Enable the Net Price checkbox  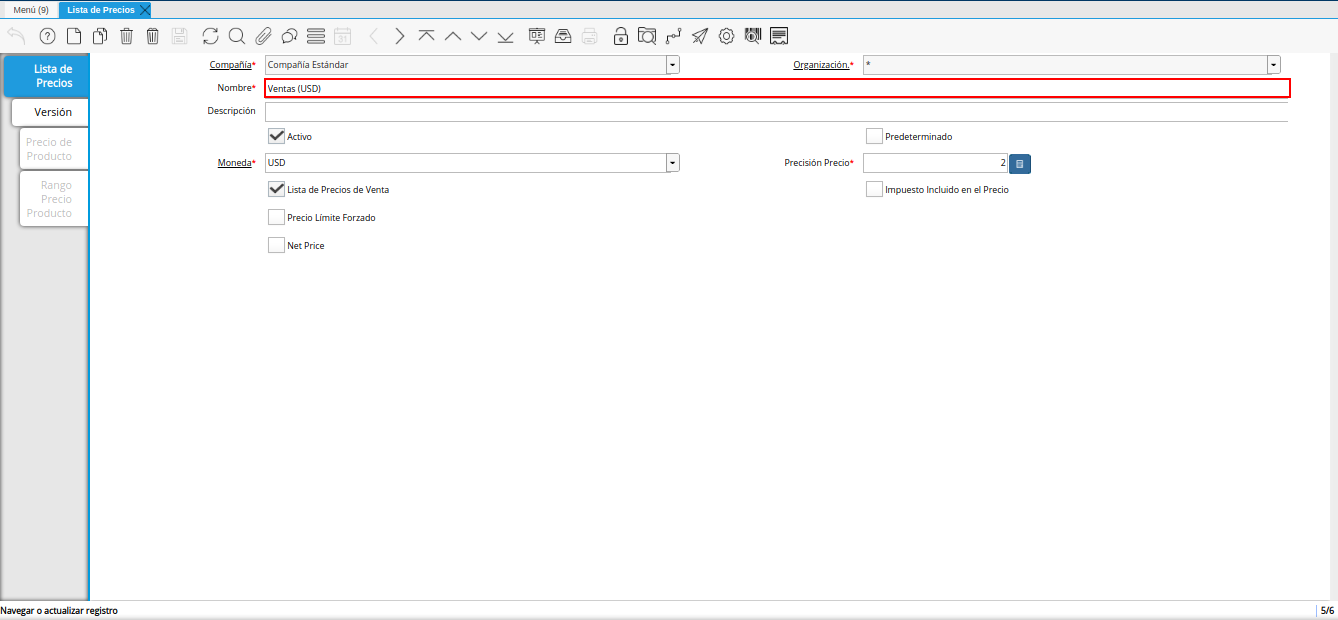(x=277, y=245)
